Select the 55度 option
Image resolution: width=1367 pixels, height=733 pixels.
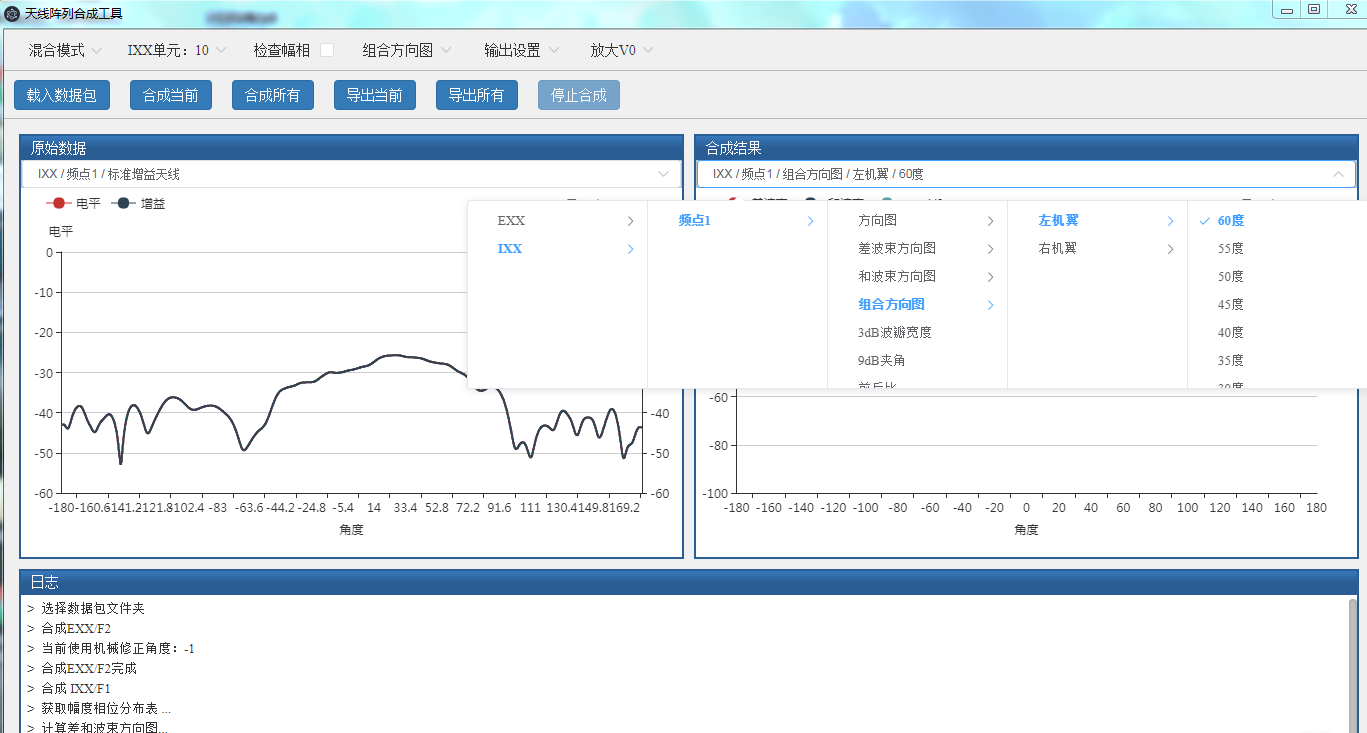click(x=1277, y=249)
